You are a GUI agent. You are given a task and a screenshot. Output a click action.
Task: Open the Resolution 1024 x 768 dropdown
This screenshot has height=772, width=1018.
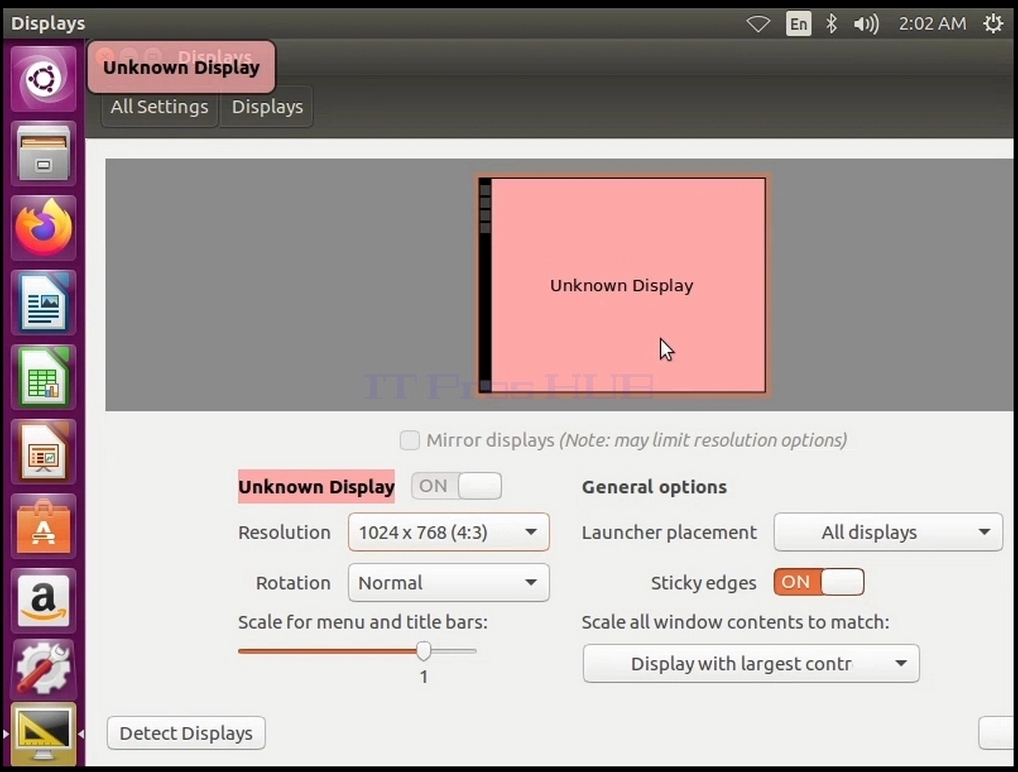pyautogui.click(x=449, y=532)
